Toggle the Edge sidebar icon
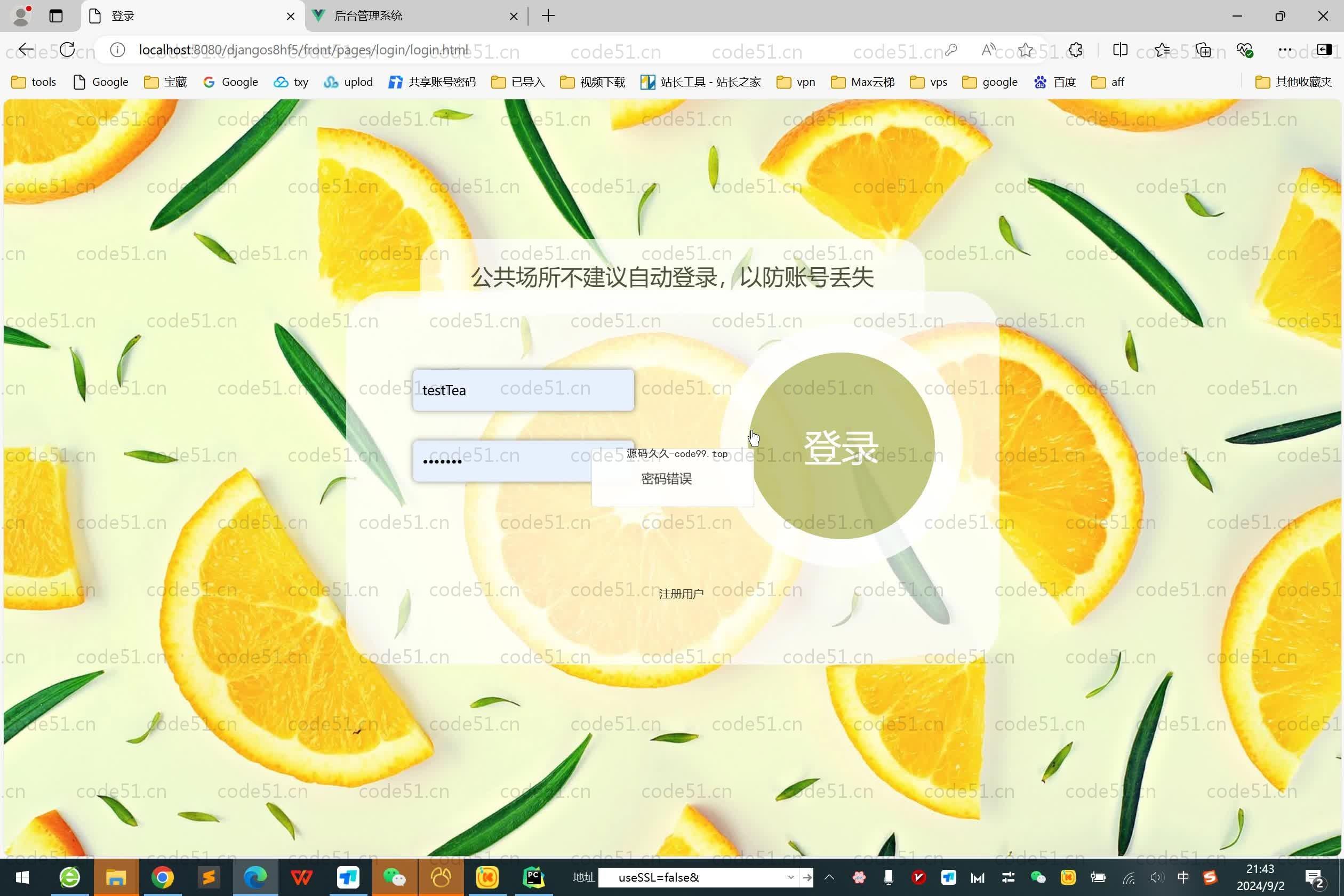 click(x=1324, y=50)
